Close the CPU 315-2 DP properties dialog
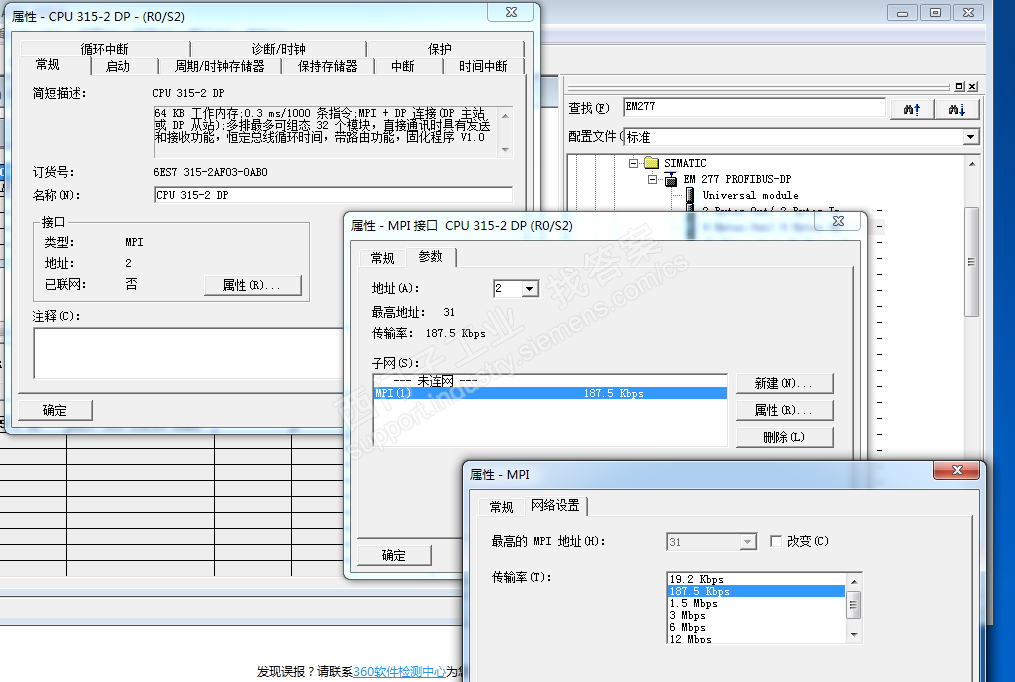 click(x=511, y=12)
